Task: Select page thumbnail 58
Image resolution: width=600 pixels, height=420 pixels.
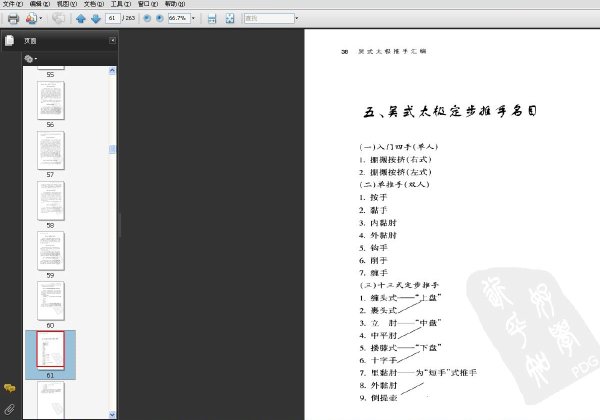Action: [x=51, y=201]
